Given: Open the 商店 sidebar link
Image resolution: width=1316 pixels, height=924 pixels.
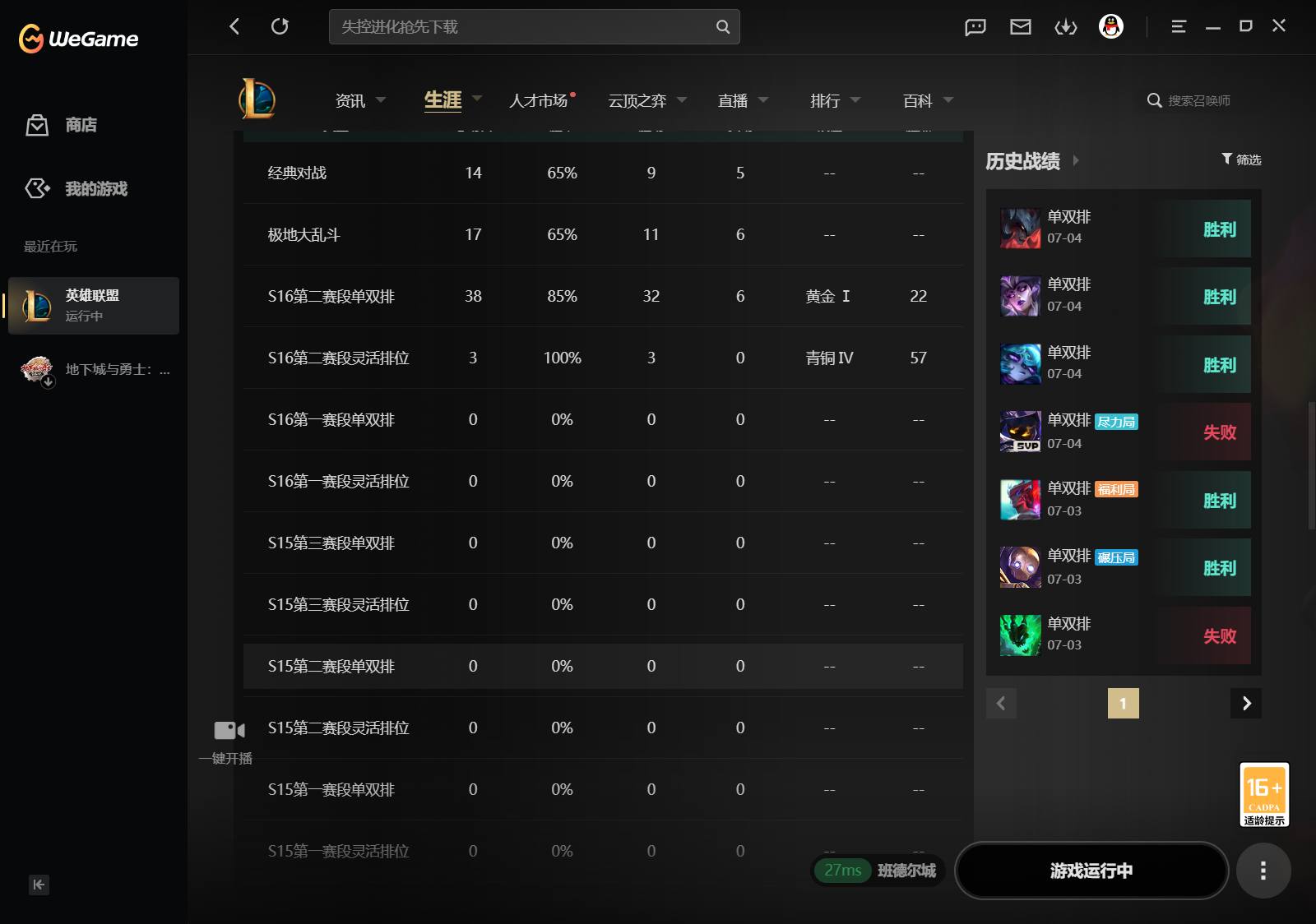Looking at the screenshot, I should pos(81,125).
